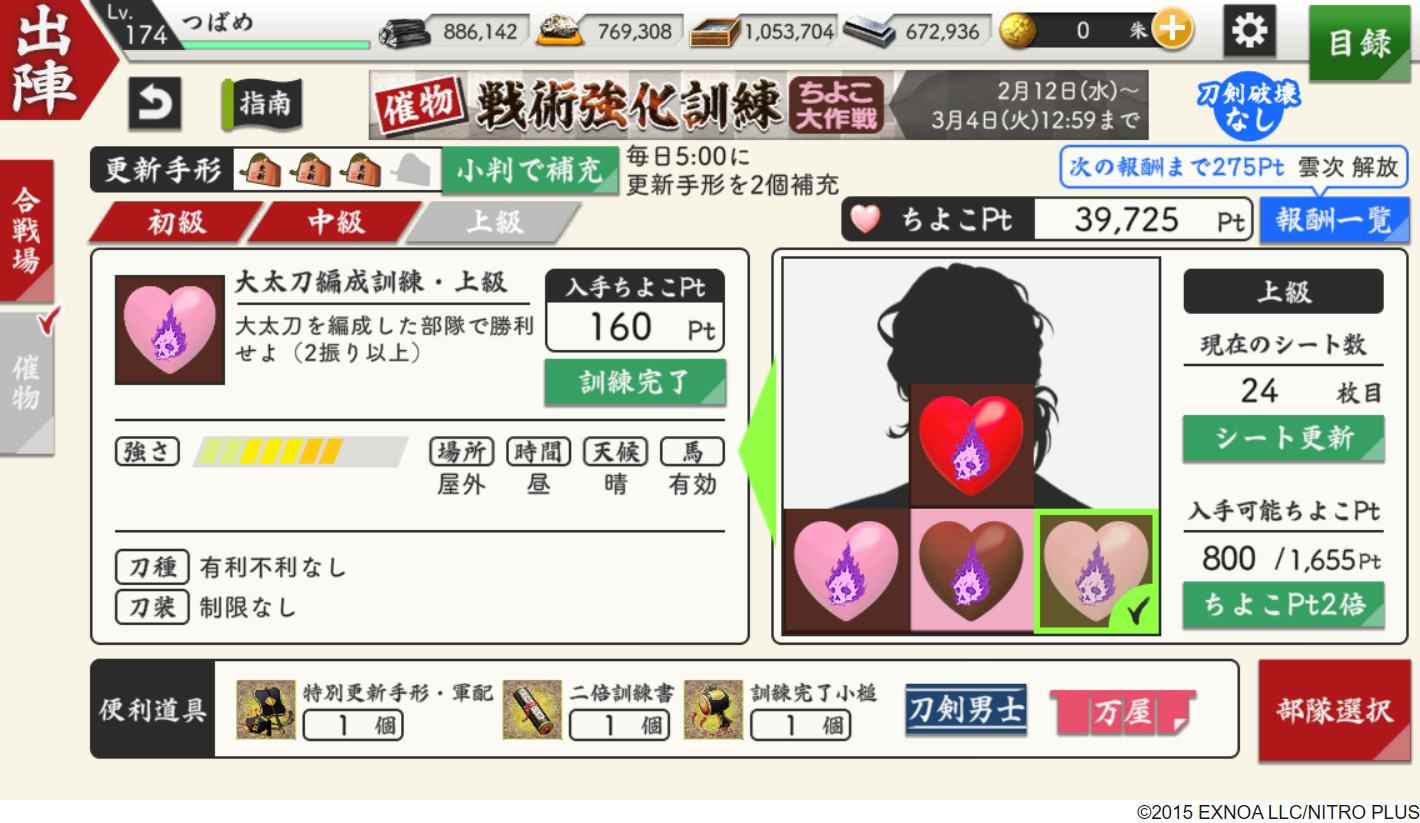1420x823 pixels.
Task: Click the 部隊選択 button
Action: tap(1333, 710)
